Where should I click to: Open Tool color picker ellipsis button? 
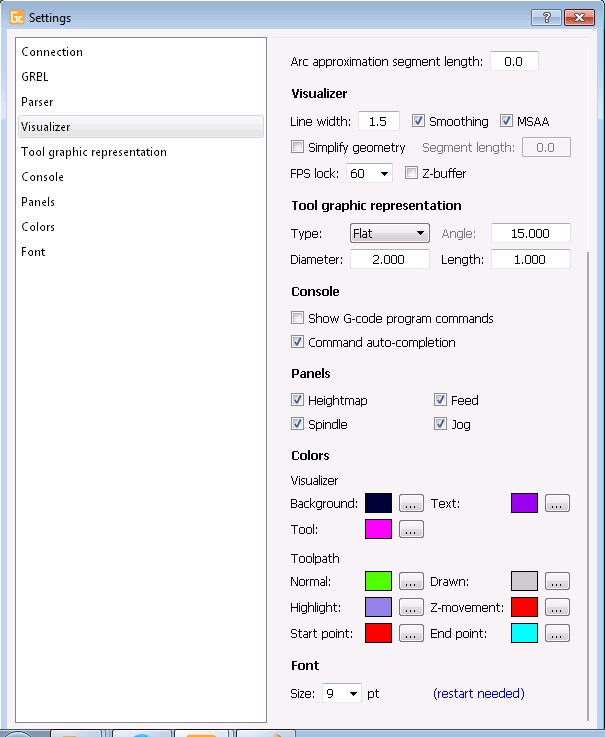[411, 529]
